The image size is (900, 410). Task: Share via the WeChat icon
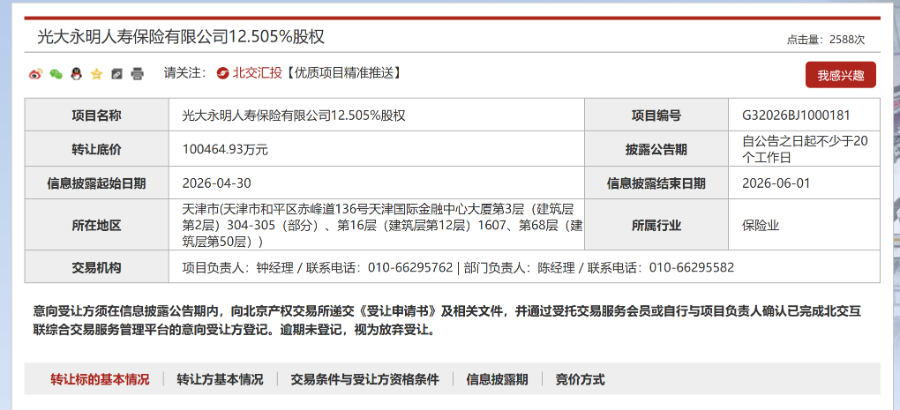pos(56,74)
